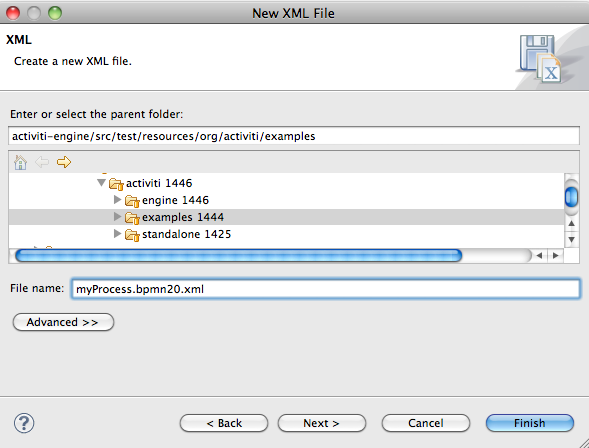The image size is (589, 448).
Task: Click the vertical scrollbar thumb
Action: [571, 196]
